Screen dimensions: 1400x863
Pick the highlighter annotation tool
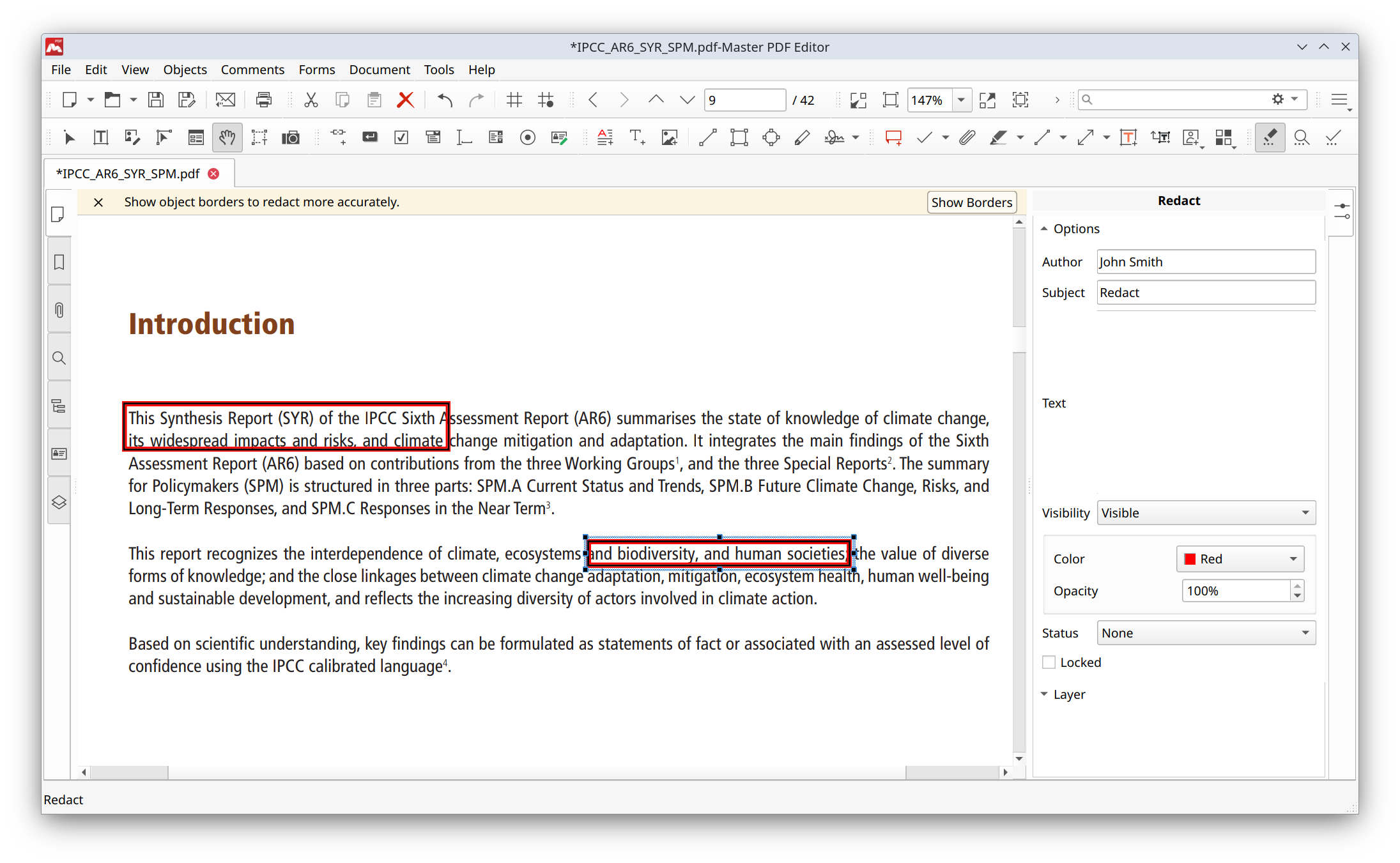(1000, 137)
